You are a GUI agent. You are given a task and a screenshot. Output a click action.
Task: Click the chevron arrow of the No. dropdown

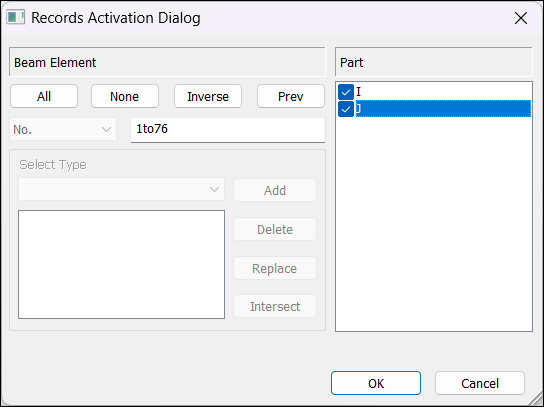[x=106, y=130]
